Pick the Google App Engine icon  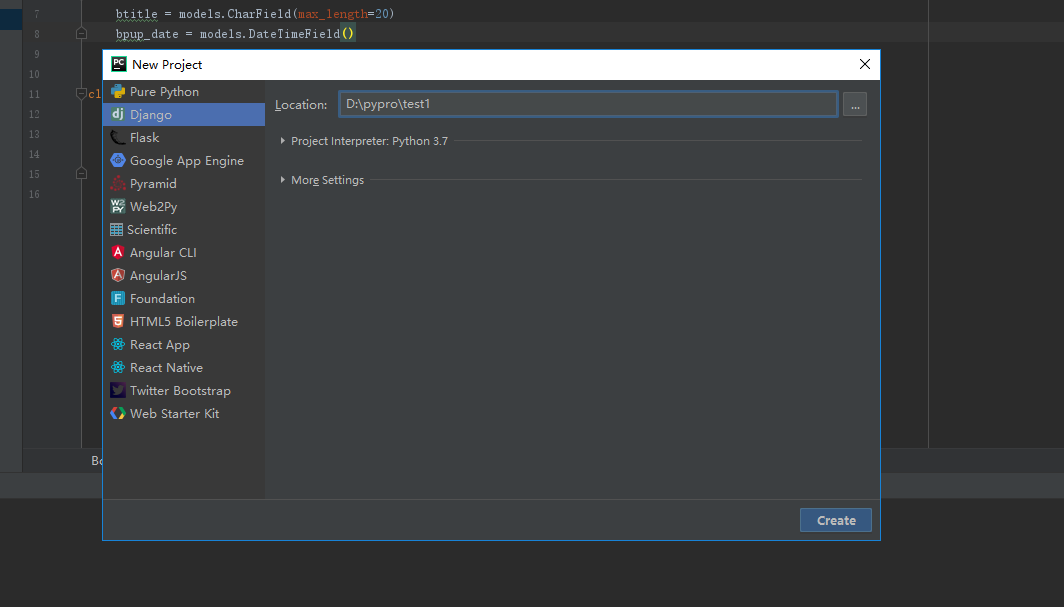tap(118, 160)
